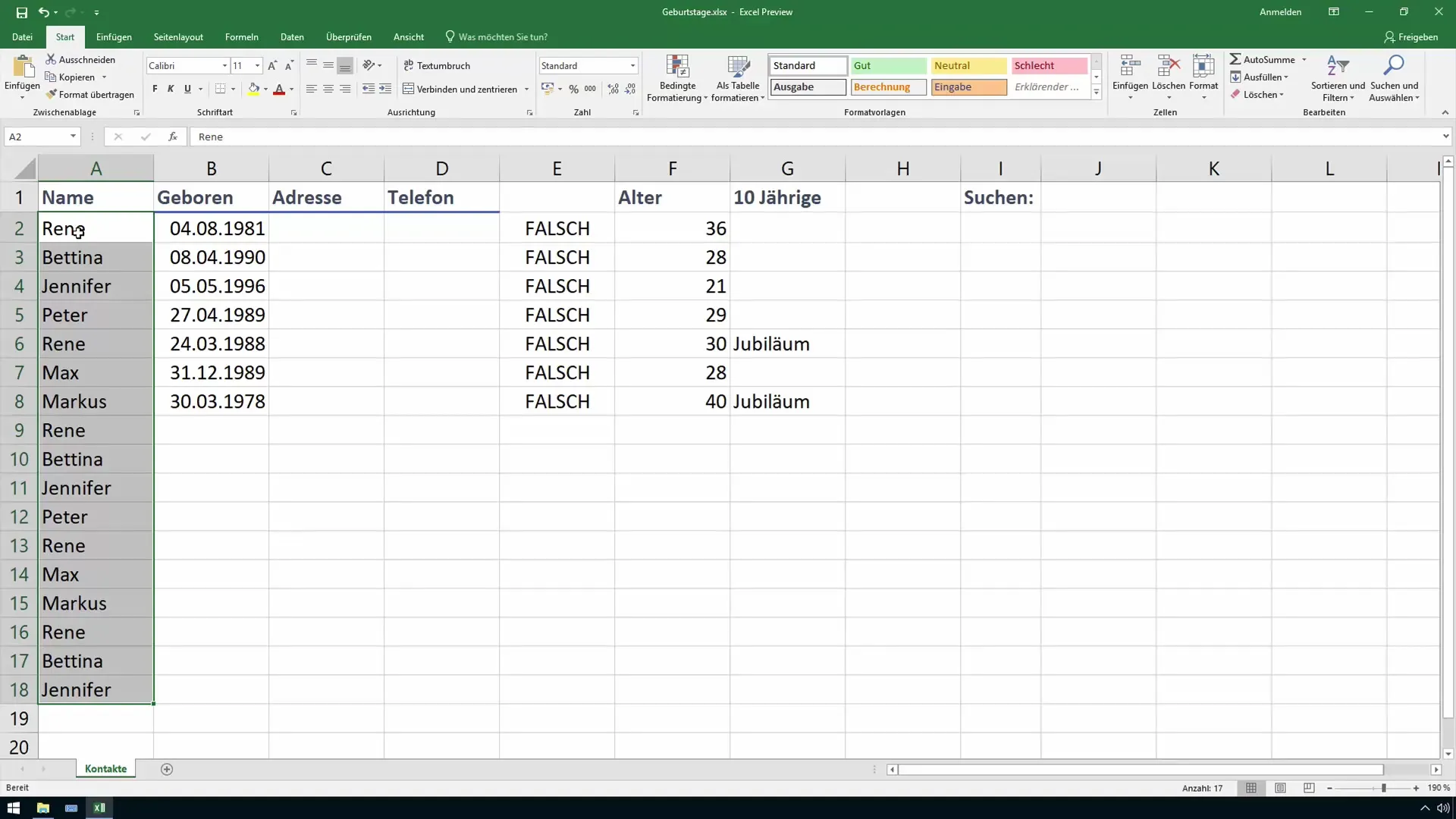
Task: Remove decimal place icon
Action: [x=630, y=89]
